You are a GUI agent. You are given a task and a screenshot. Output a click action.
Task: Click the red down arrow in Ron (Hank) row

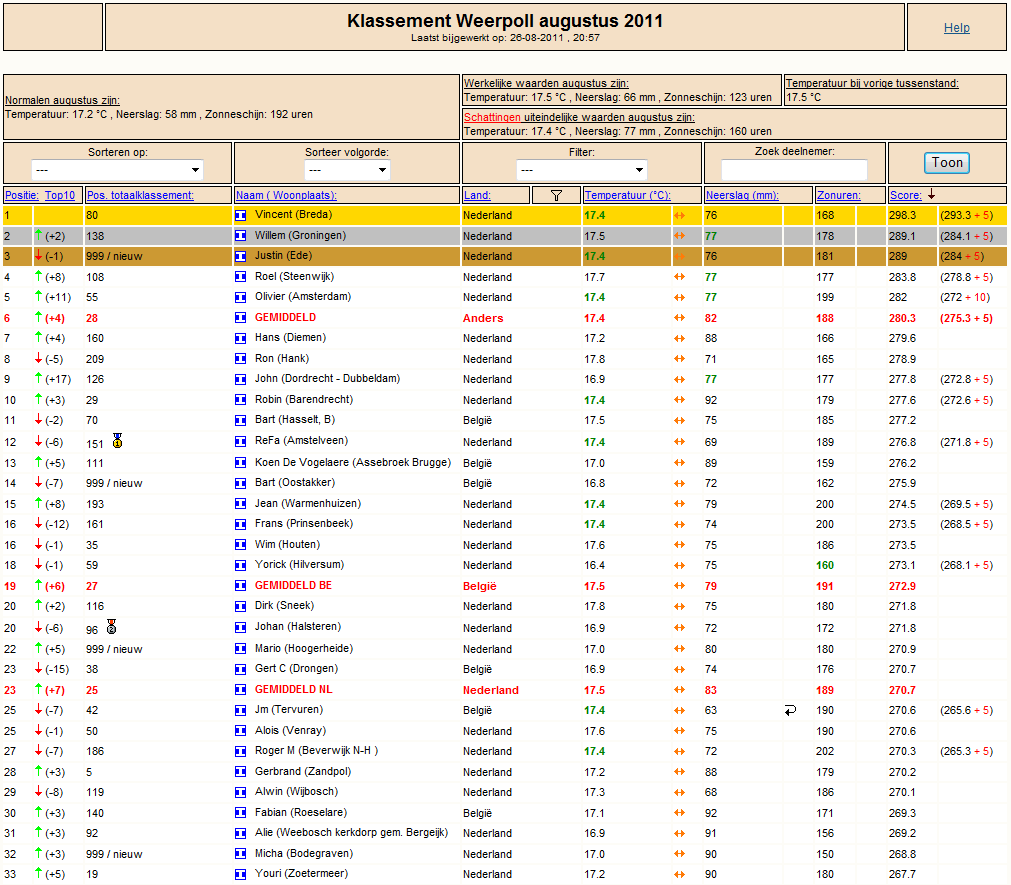click(39, 358)
